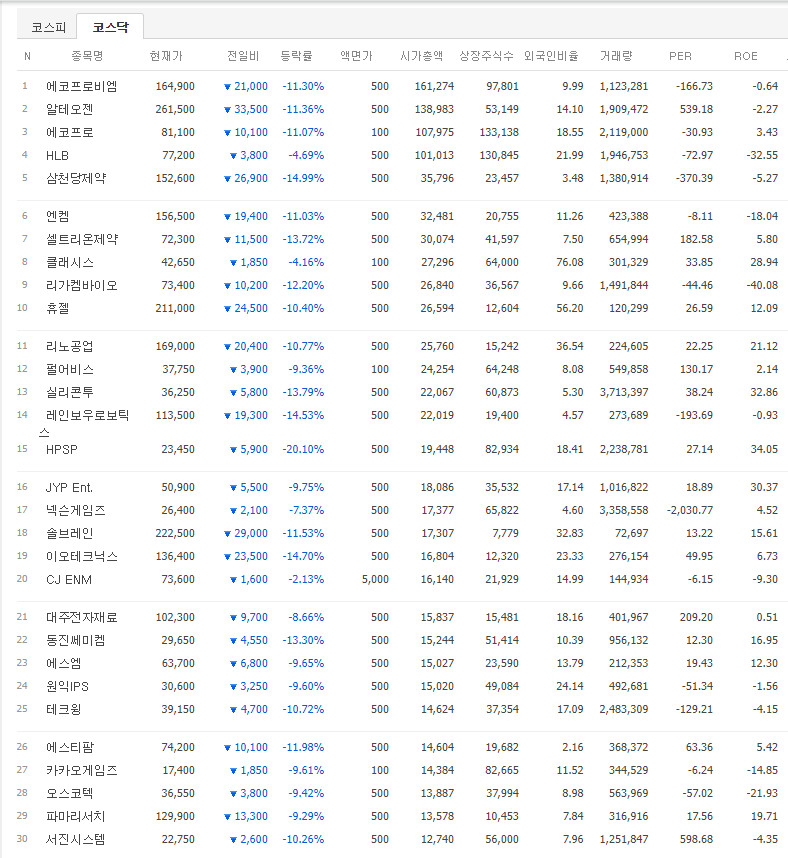
Task: Click the 액면가 column header
Action: click(356, 56)
